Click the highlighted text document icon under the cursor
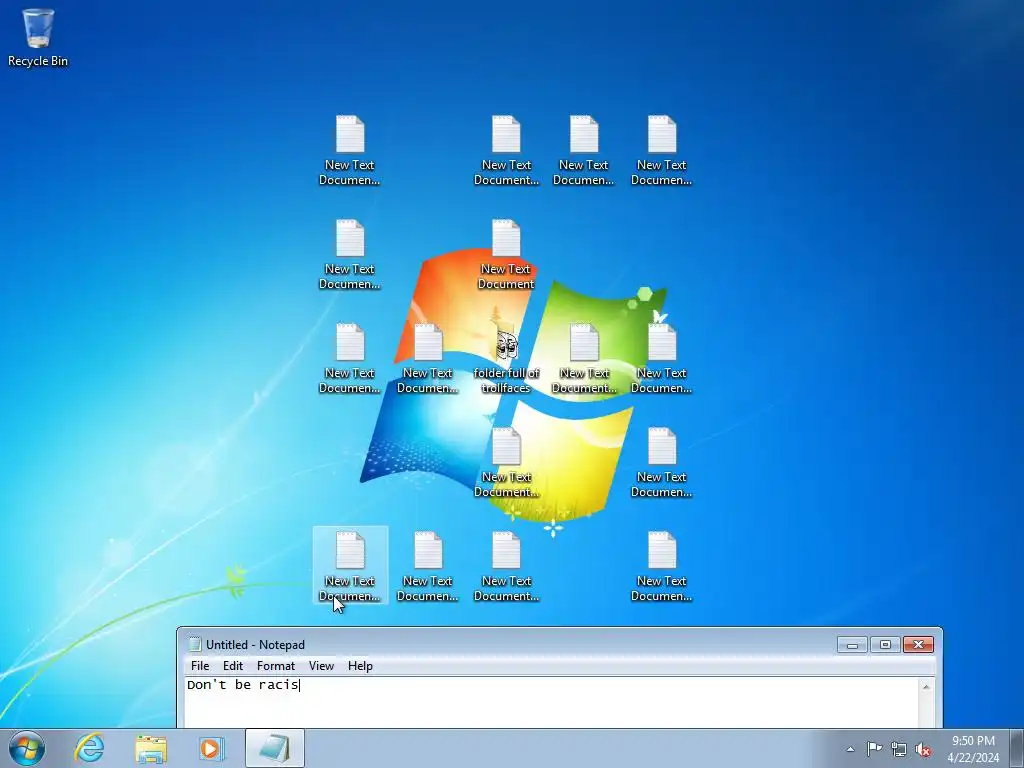1024x768 pixels. [x=350, y=566]
